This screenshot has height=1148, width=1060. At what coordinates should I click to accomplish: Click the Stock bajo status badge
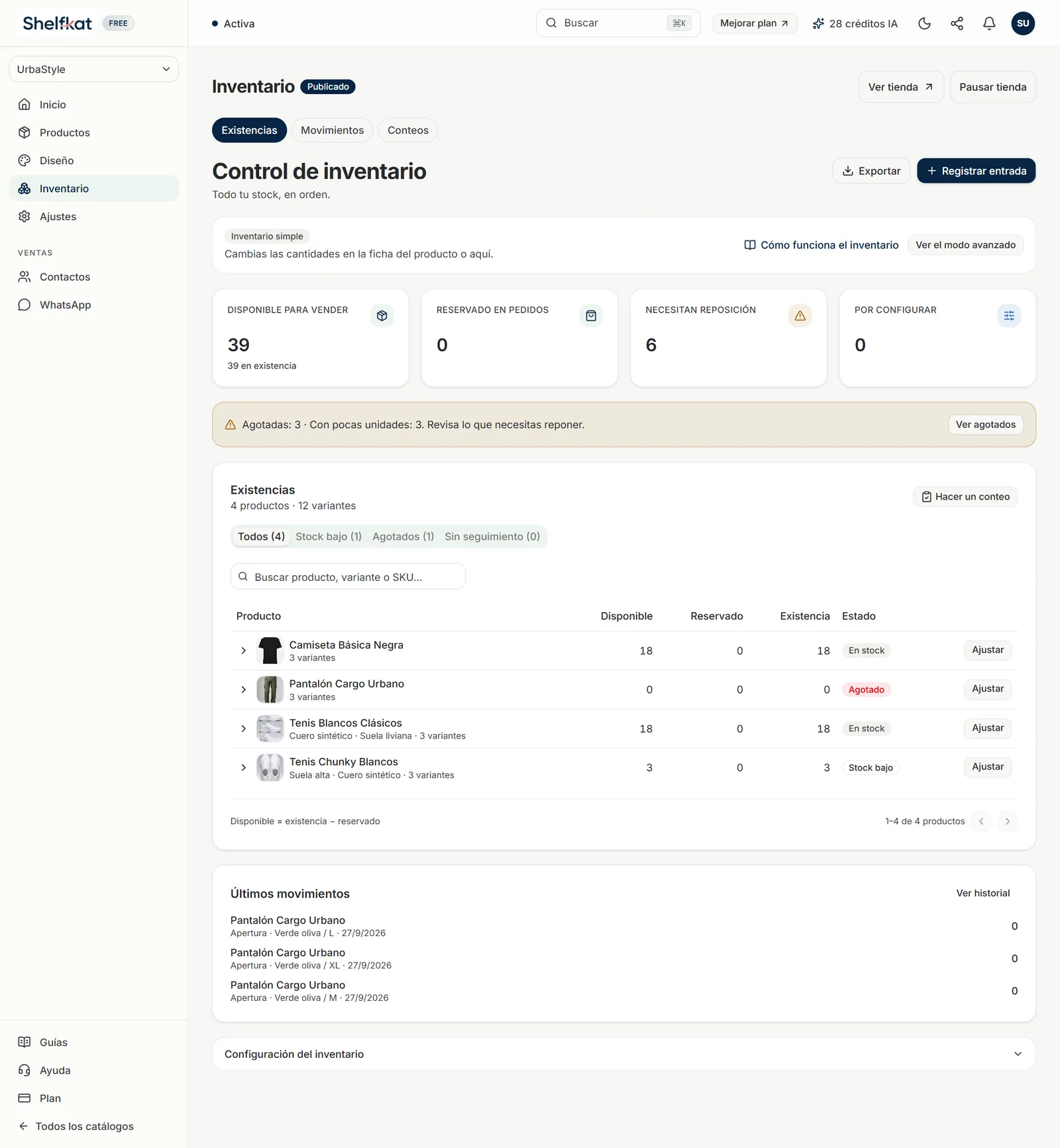pyautogui.click(x=871, y=768)
